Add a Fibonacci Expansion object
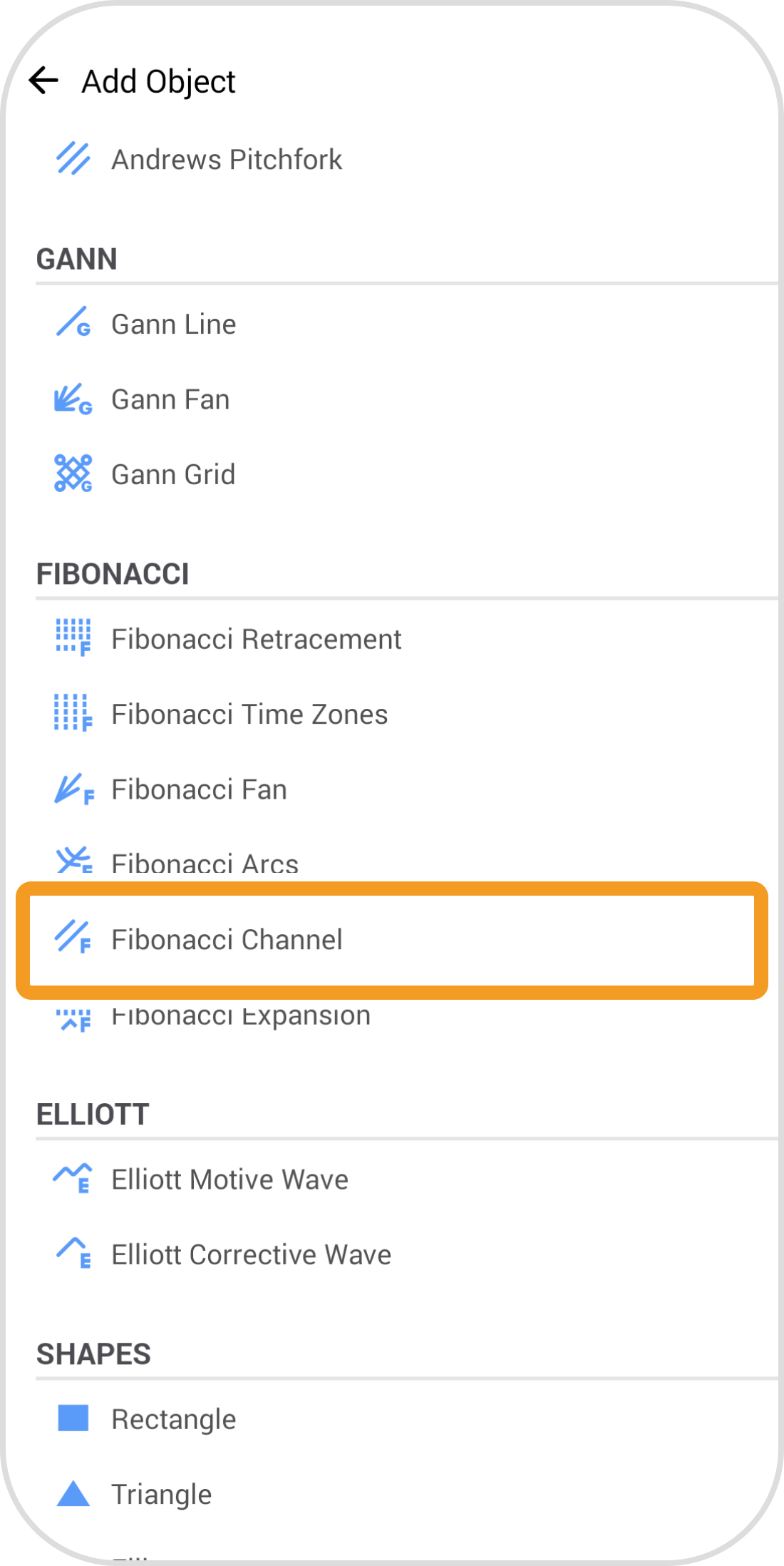Image resolution: width=784 pixels, height=1566 pixels. click(x=240, y=1015)
